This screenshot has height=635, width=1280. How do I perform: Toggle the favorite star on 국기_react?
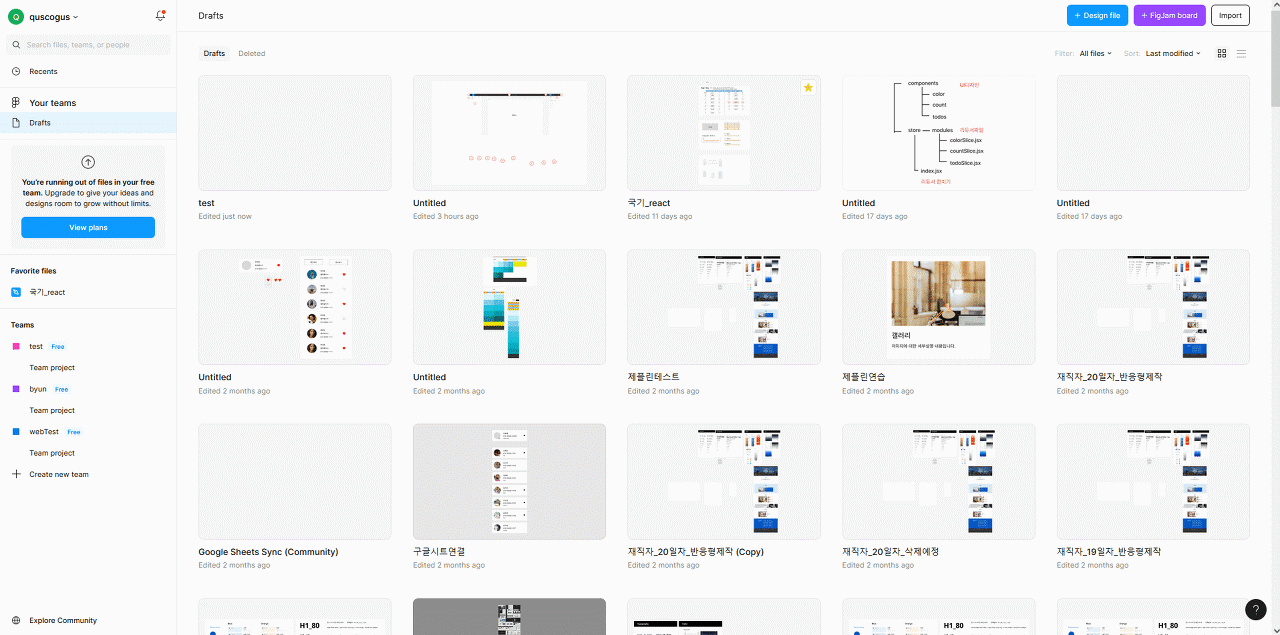pyautogui.click(x=808, y=88)
